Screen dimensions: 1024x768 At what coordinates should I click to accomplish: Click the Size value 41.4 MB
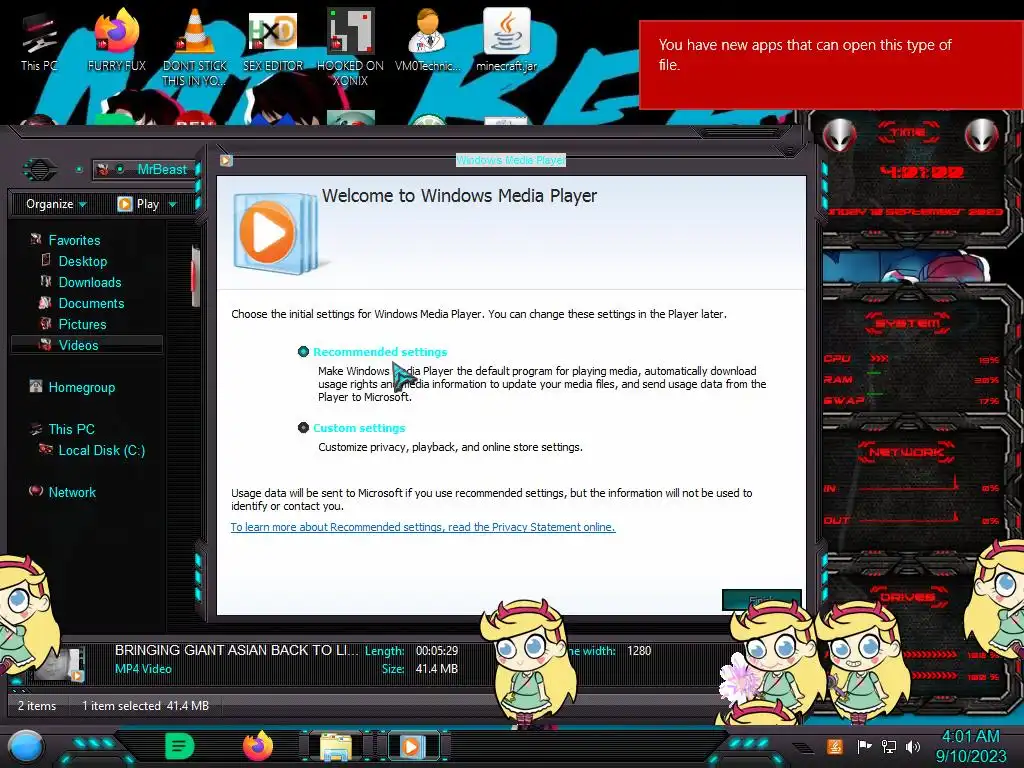(436, 668)
